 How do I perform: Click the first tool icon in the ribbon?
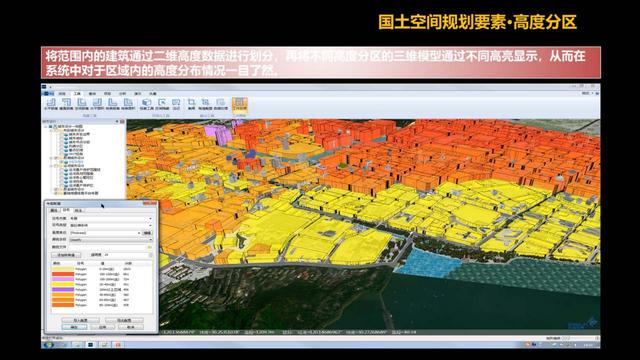tap(51, 104)
